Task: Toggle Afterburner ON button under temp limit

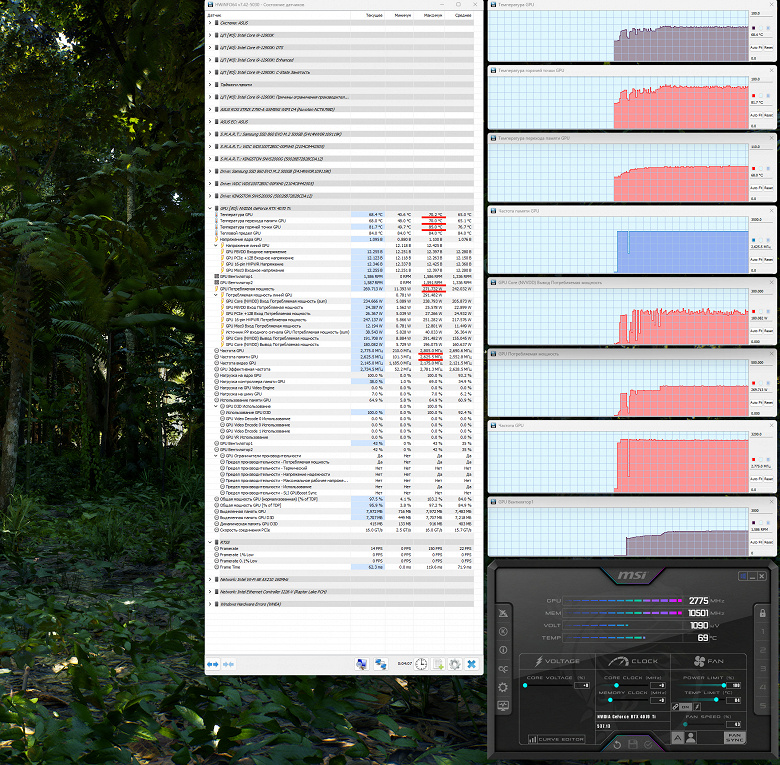Action: tap(685, 706)
